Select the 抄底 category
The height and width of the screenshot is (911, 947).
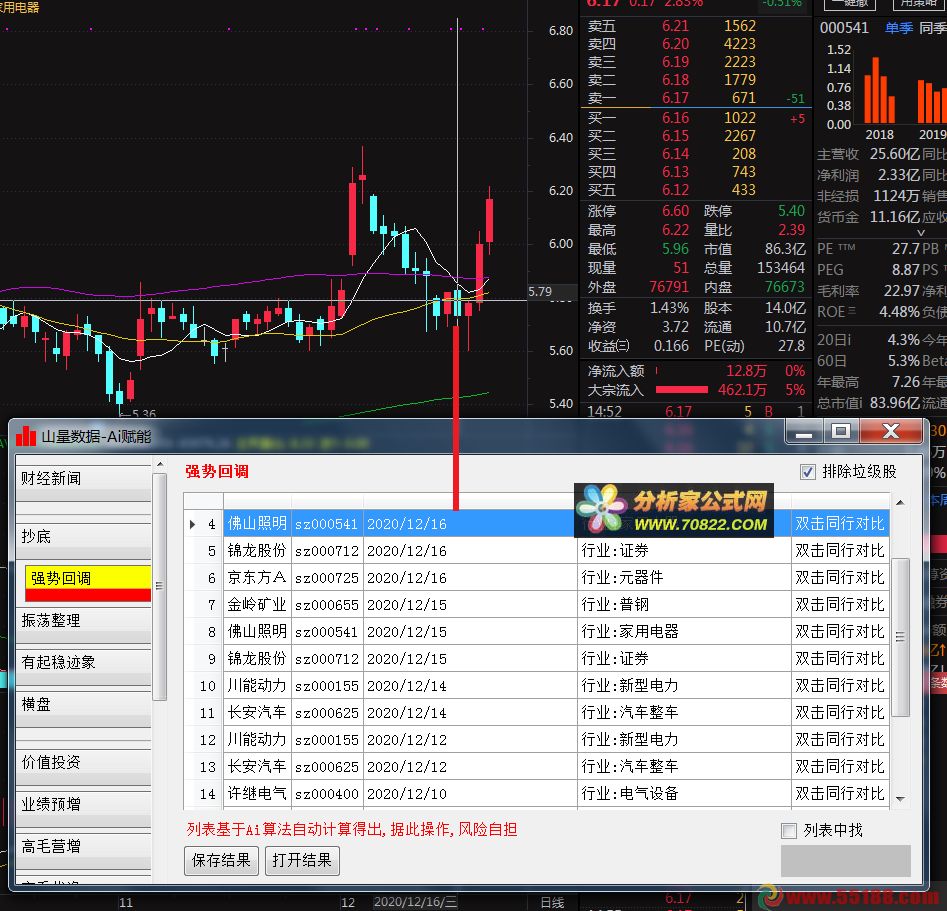point(83,541)
